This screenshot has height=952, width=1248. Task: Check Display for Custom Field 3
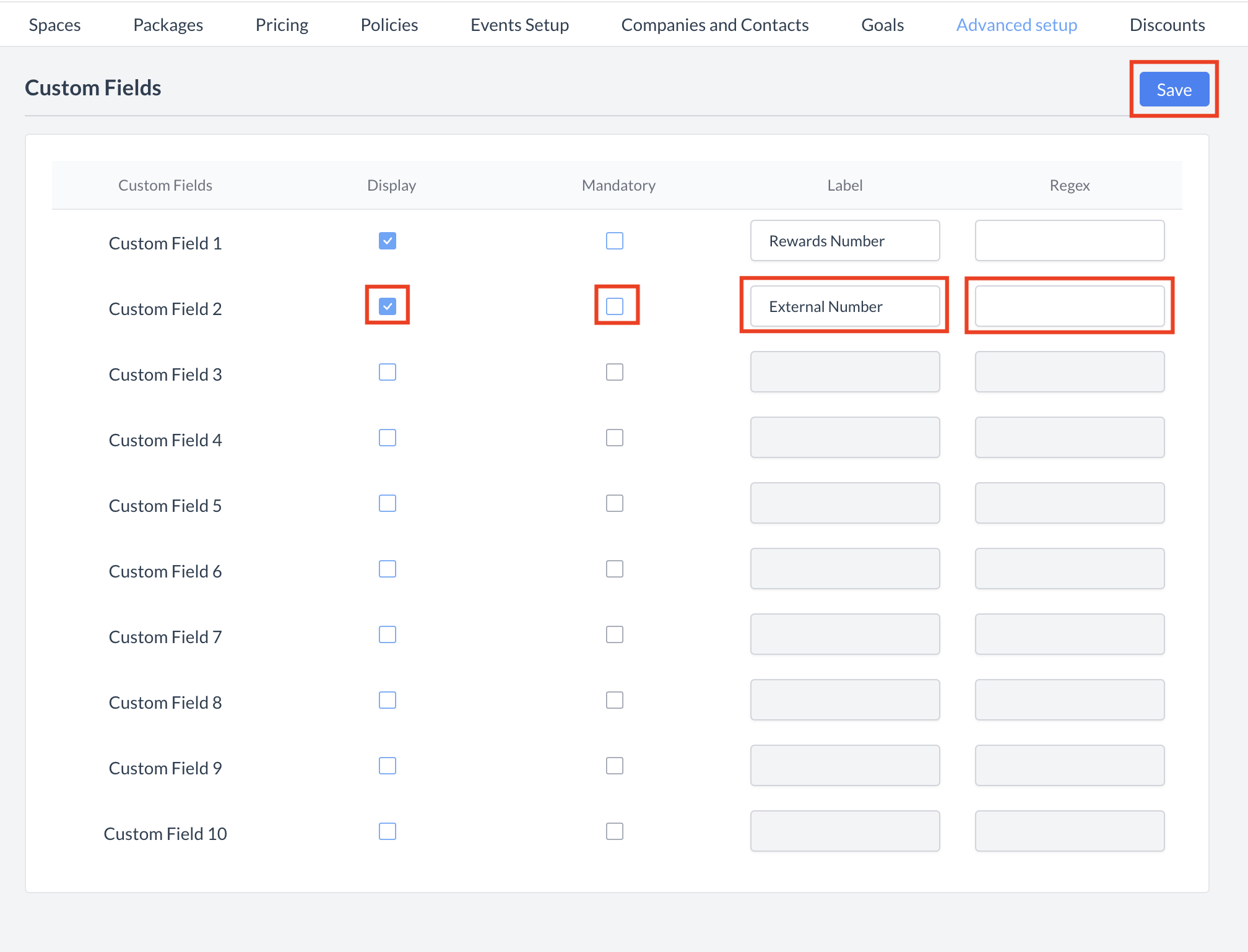click(388, 372)
